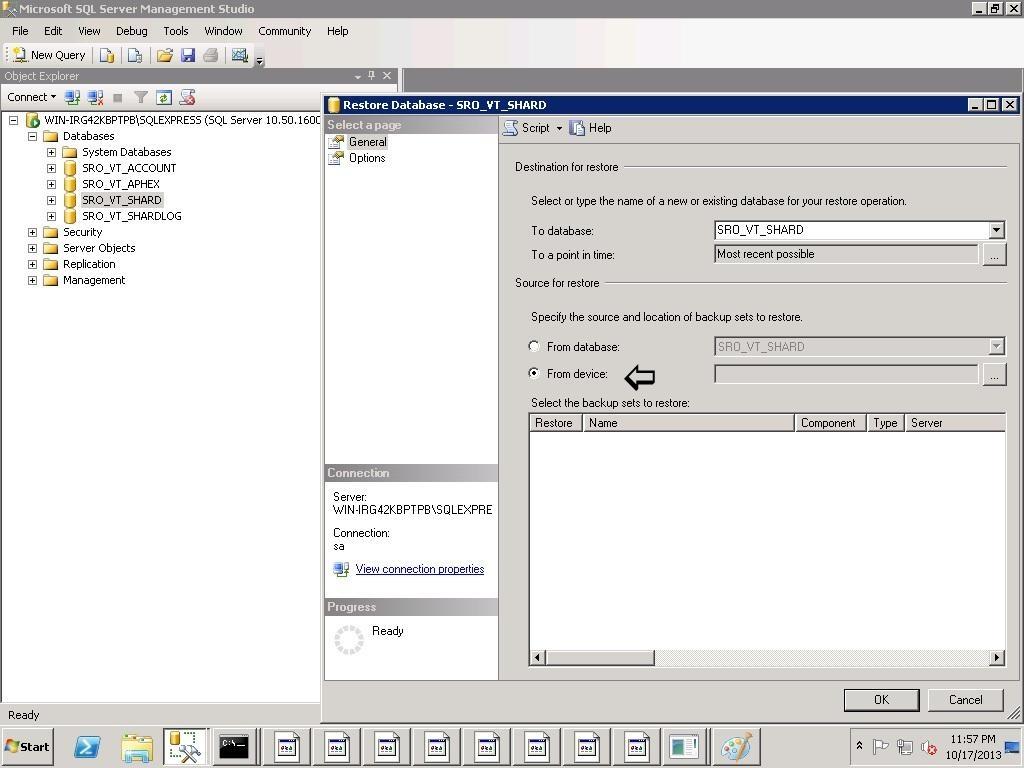Select the From database radio button

[x=534, y=346]
